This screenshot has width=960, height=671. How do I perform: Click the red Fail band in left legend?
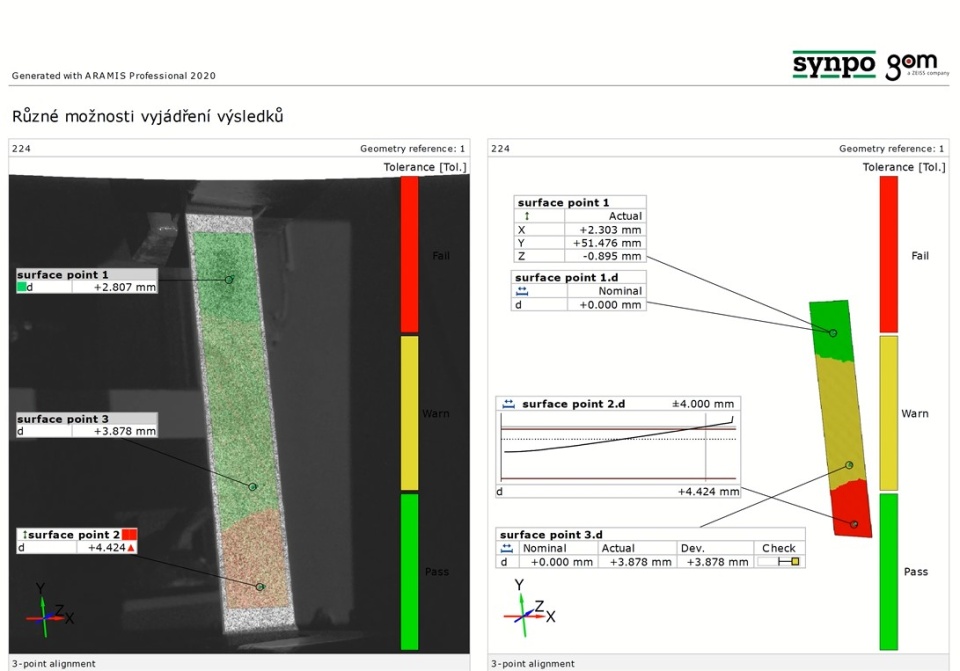pyautogui.click(x=409, y=255)
